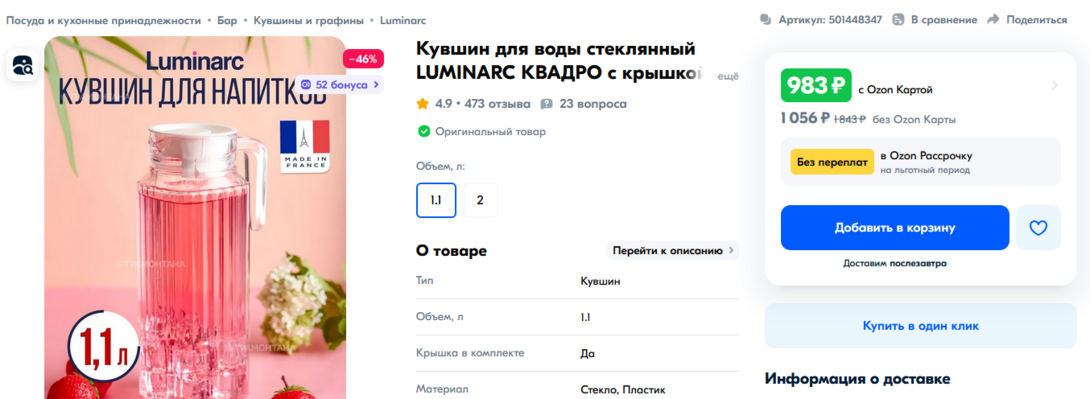Image resolution: width=1090 pixels, height=399 pixels.
Task: Click the О товаре heading
Action: (451, 251)
